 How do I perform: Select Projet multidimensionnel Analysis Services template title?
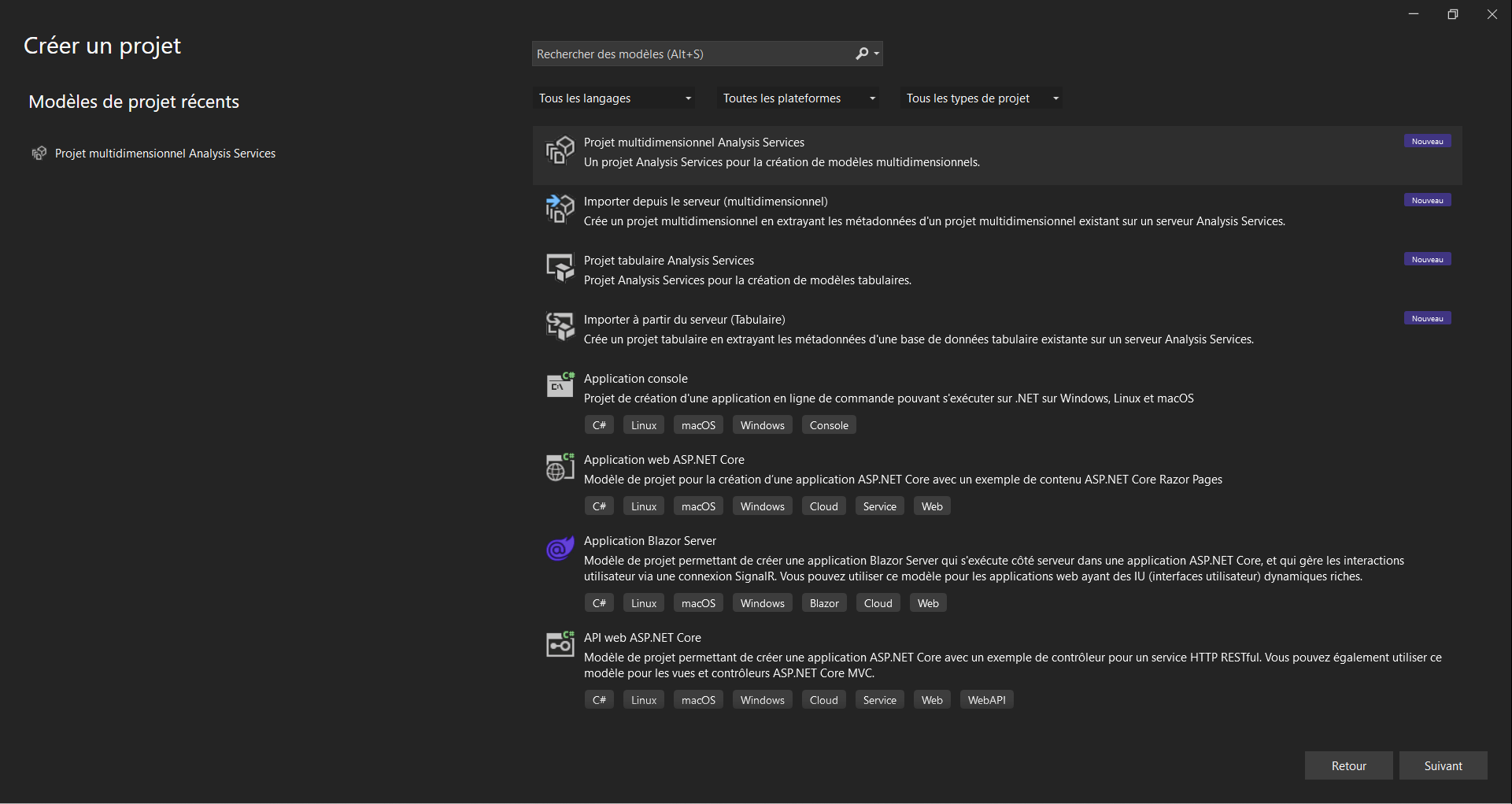pyautogui.click(x=693, y=143)
